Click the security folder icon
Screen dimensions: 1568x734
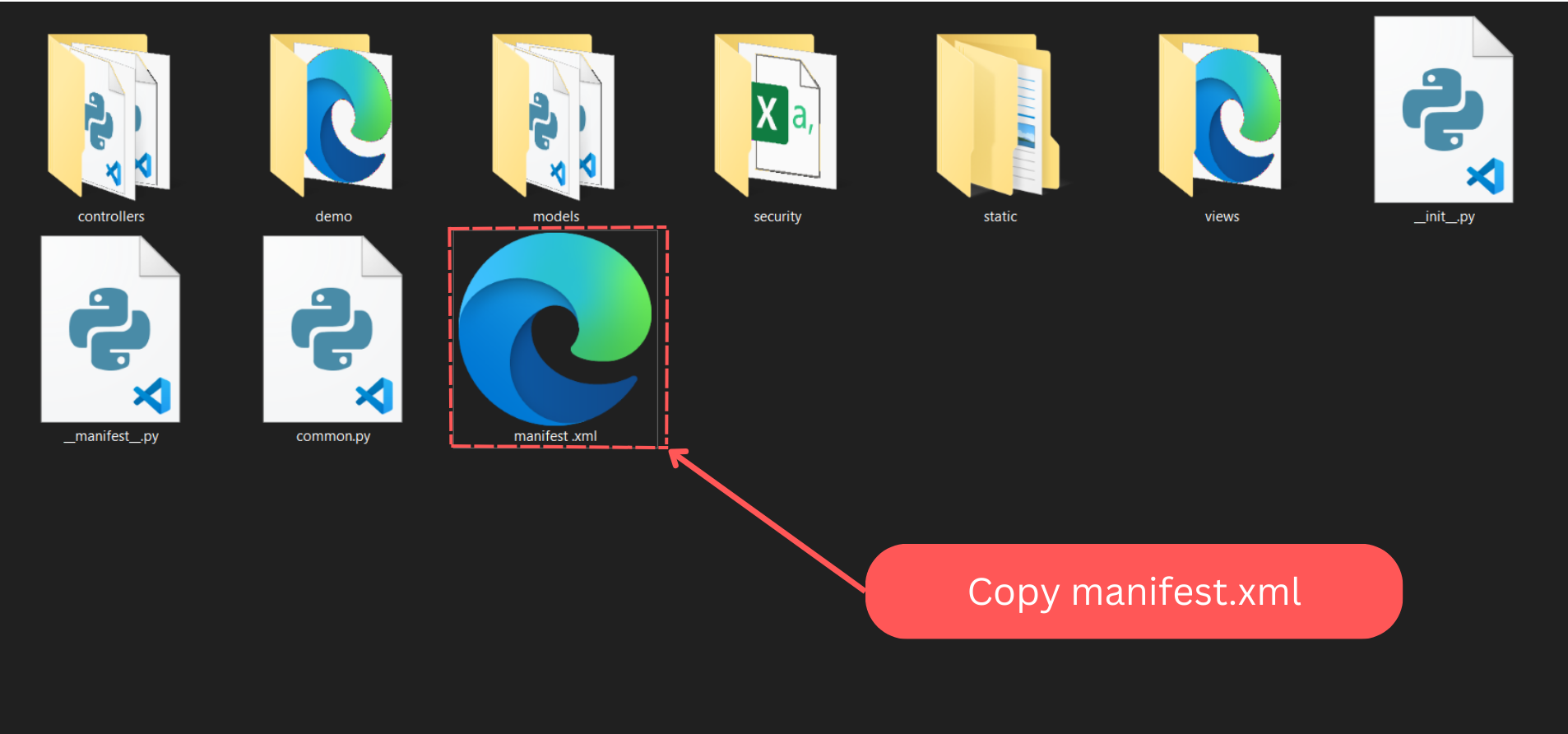pos(776,115)
